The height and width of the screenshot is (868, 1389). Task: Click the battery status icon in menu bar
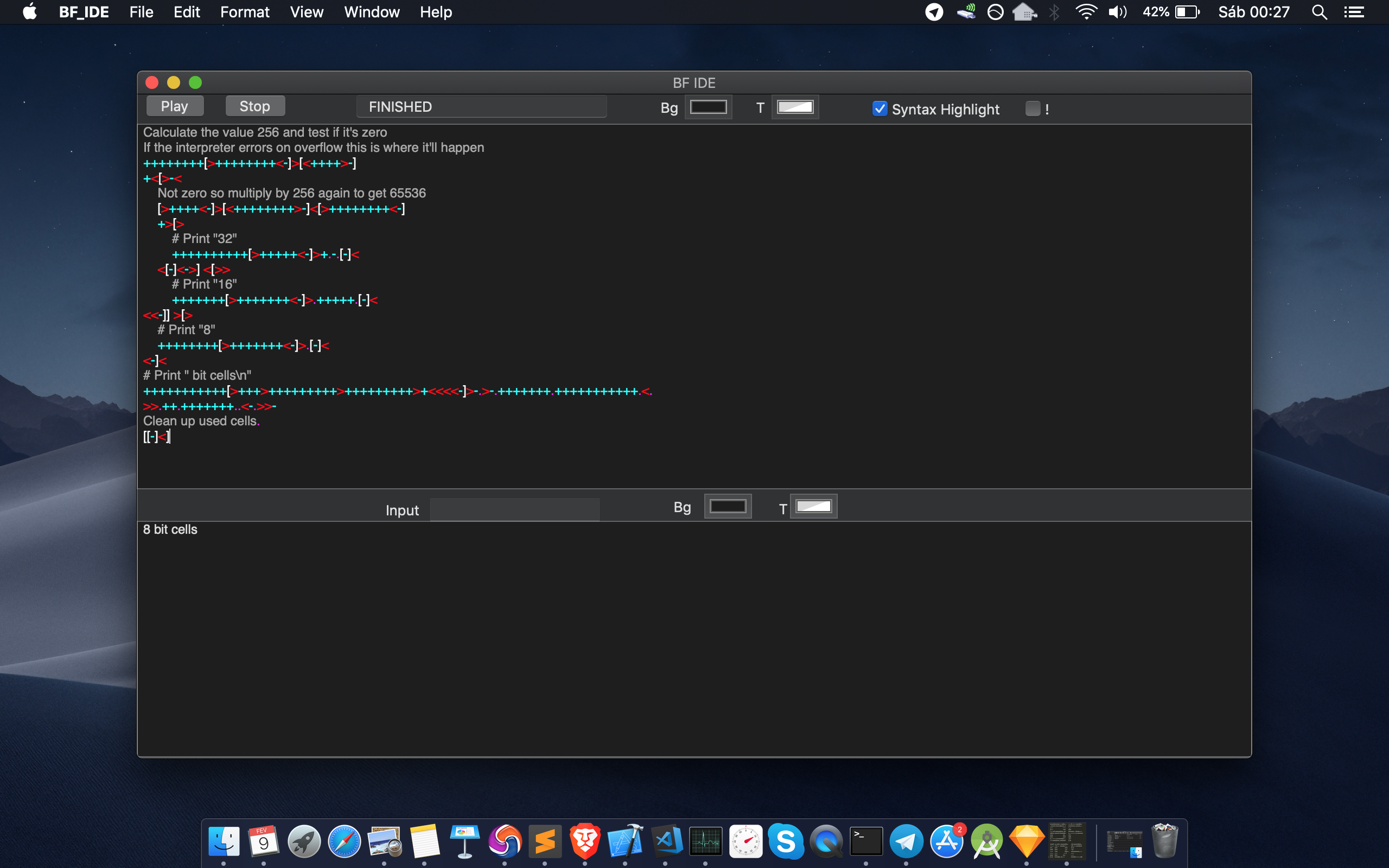point(1191,12)
